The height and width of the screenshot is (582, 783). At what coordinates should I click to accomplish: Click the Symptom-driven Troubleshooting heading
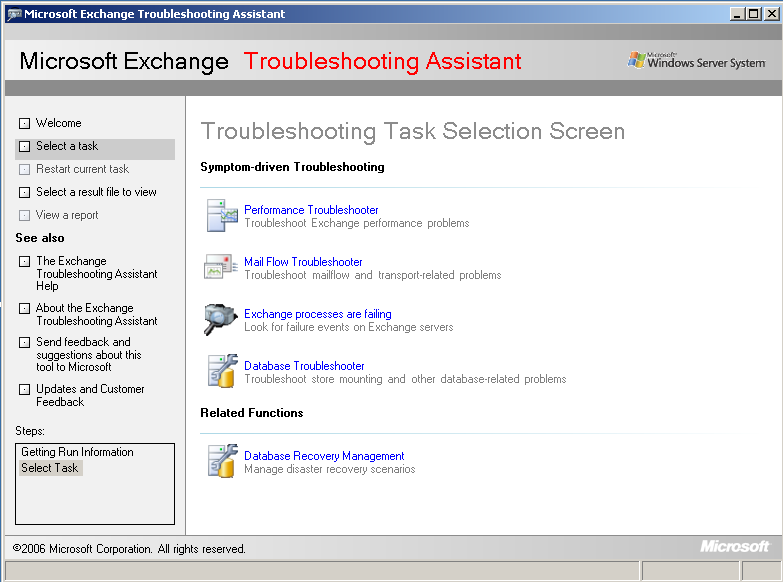click(292, 167)
